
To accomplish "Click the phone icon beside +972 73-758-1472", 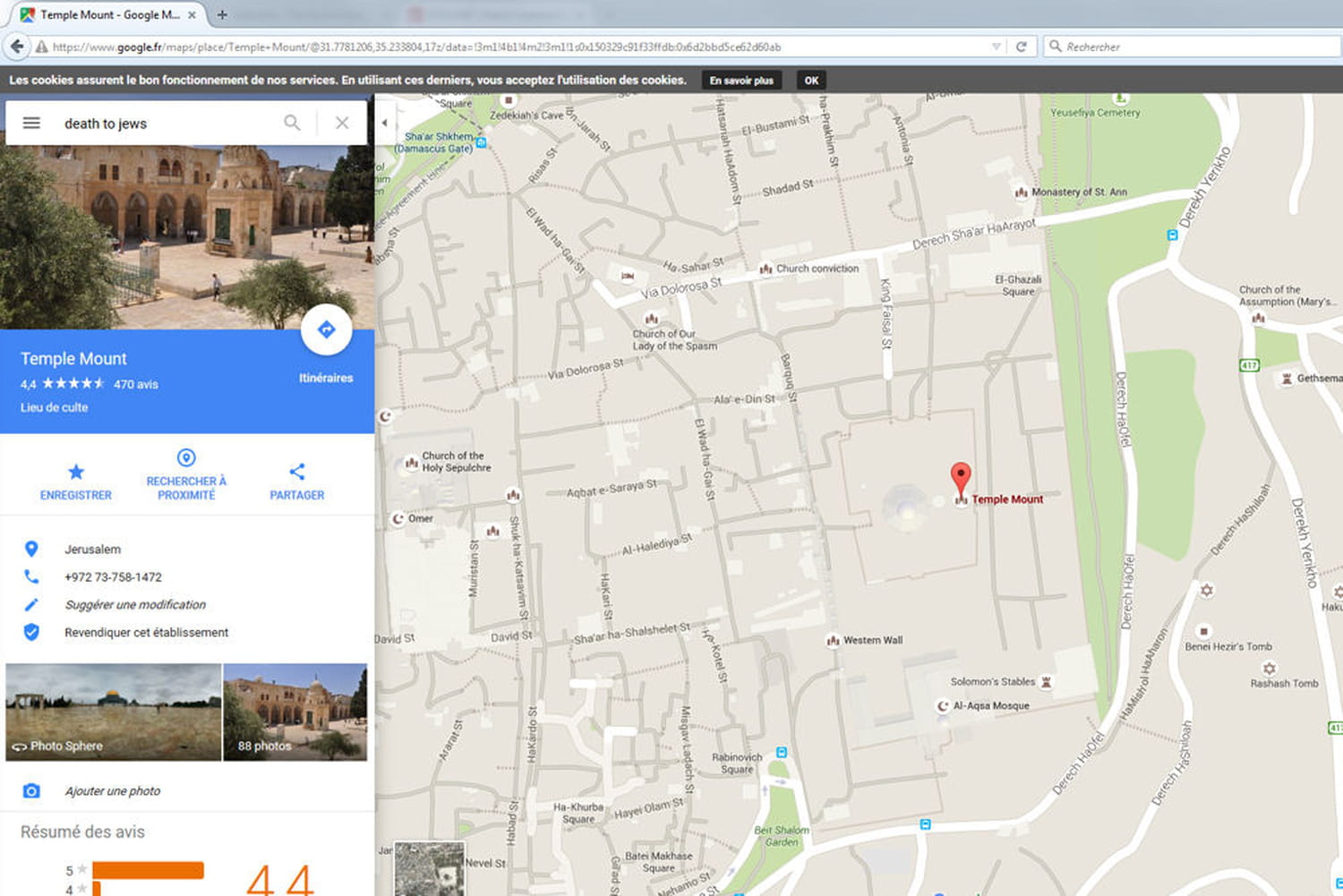I will [32, 576].
